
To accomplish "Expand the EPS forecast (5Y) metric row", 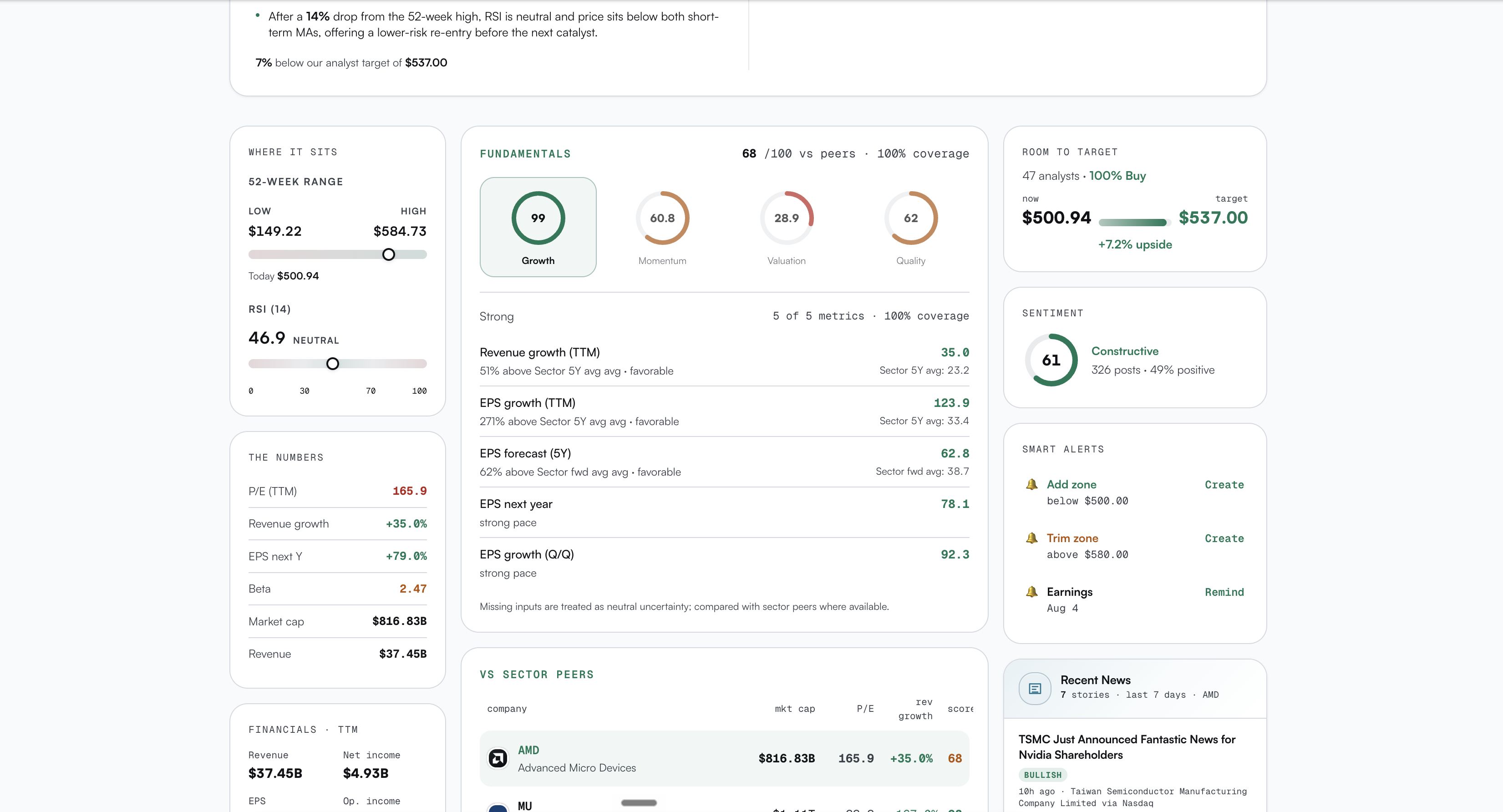I will (x=724, y=462).
